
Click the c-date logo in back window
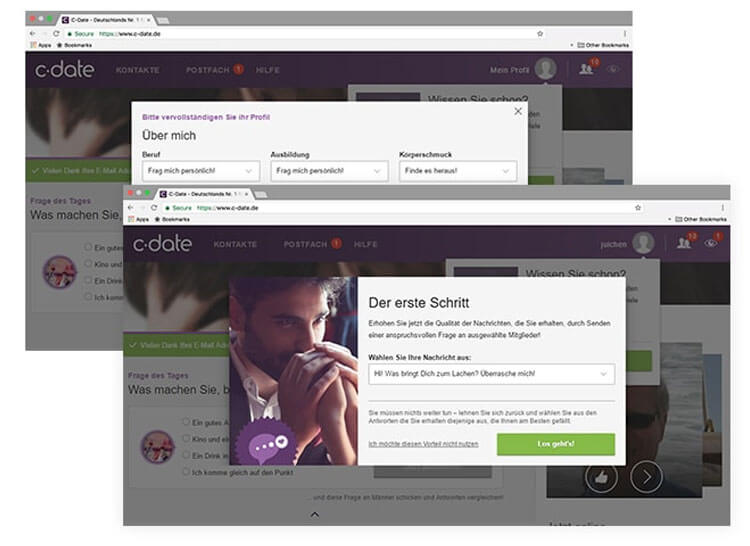[65, 69]
